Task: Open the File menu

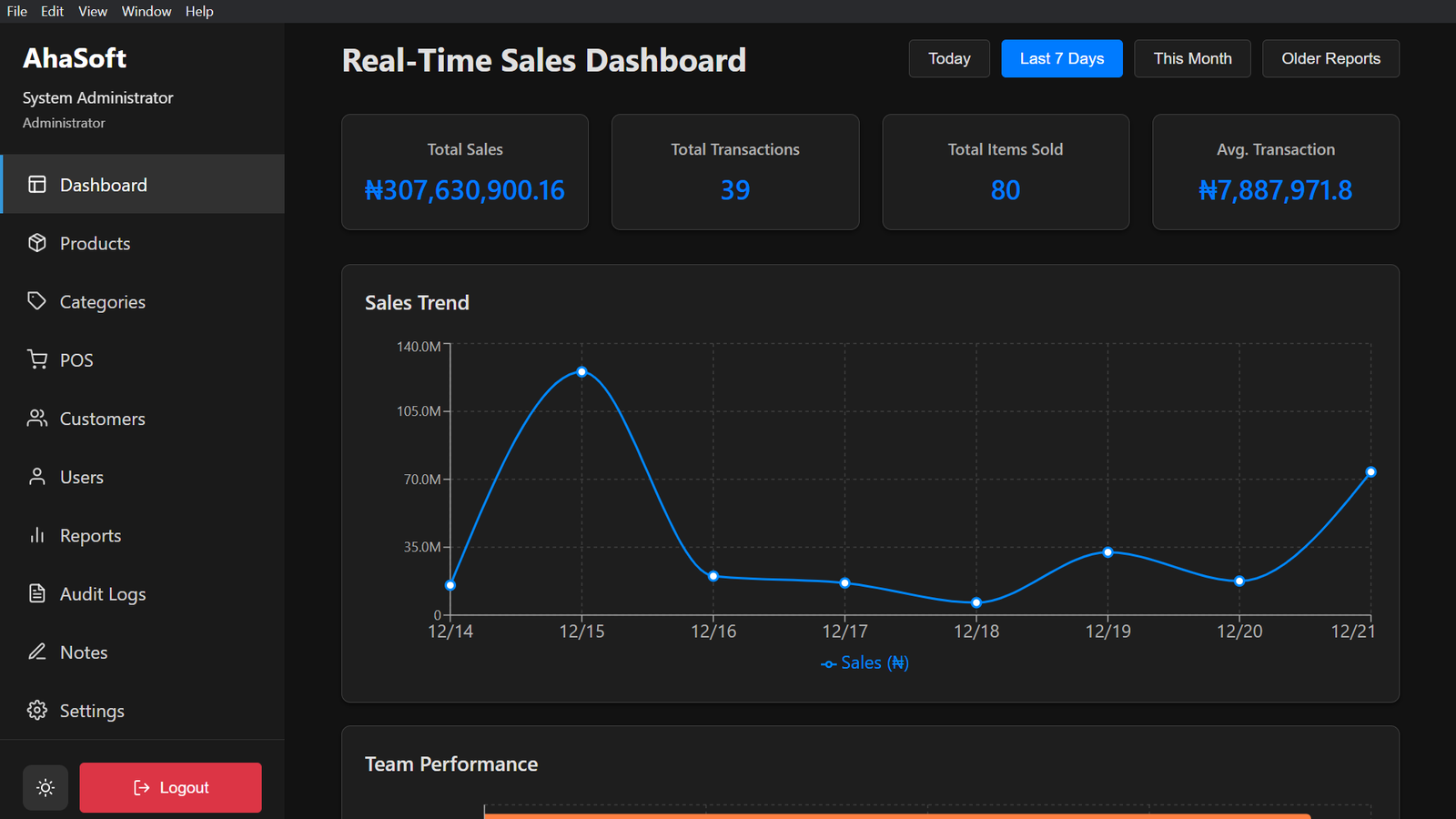Action: coord(16,11)
